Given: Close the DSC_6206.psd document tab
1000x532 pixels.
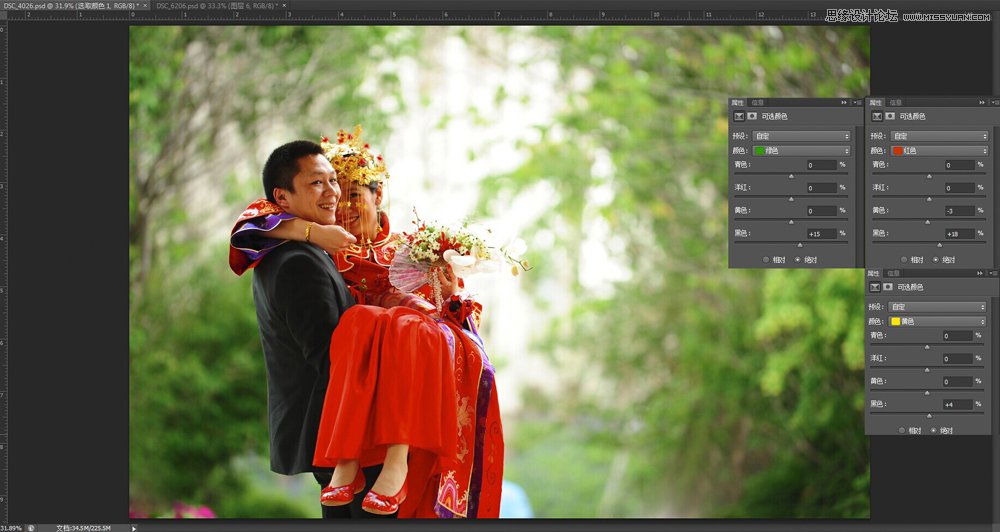Looking at the screenshot, I should click(284, 5).
